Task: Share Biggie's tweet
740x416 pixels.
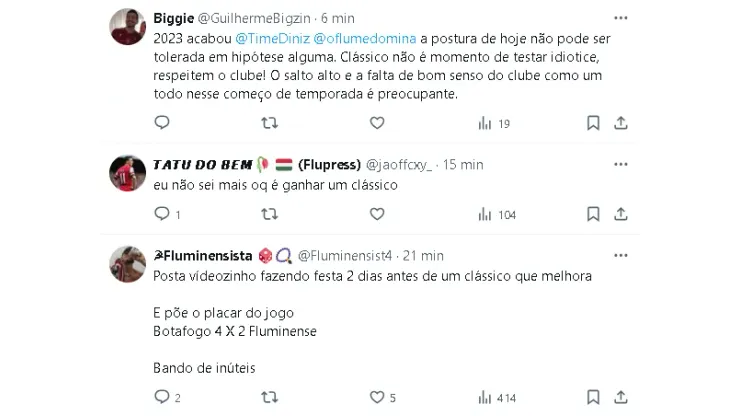Action: [x=620, y=123]
